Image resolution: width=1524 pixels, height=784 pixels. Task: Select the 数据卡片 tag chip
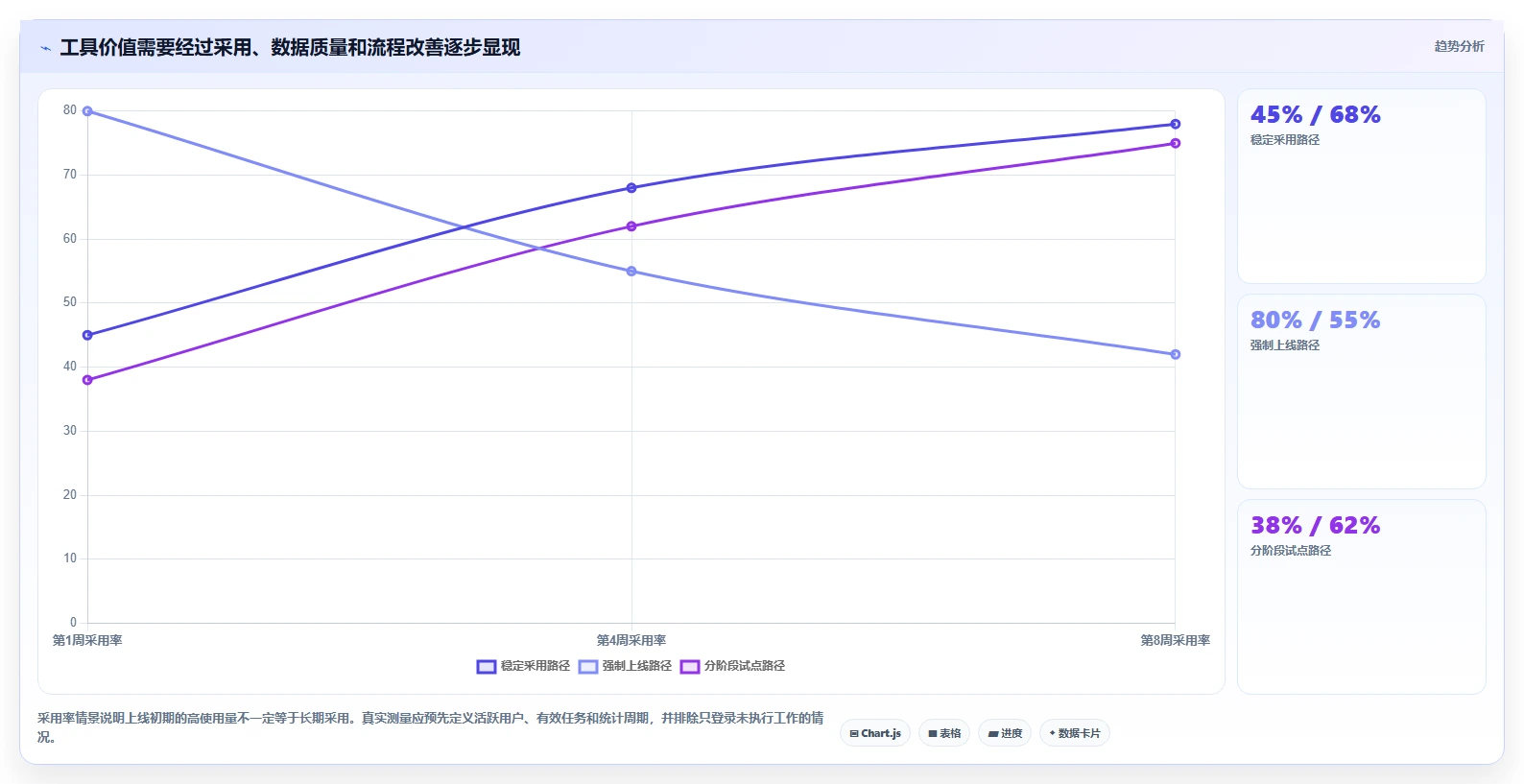tap(1075, 733)
